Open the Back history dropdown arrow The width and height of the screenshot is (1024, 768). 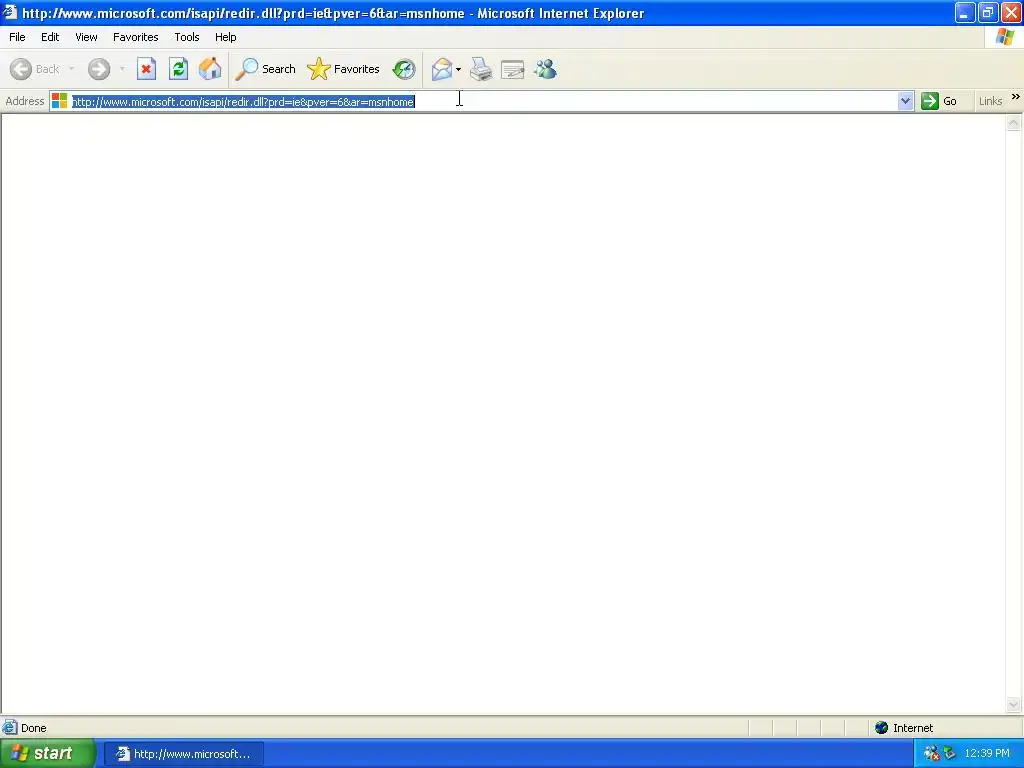pyautogui.click(x=71, y=69)
